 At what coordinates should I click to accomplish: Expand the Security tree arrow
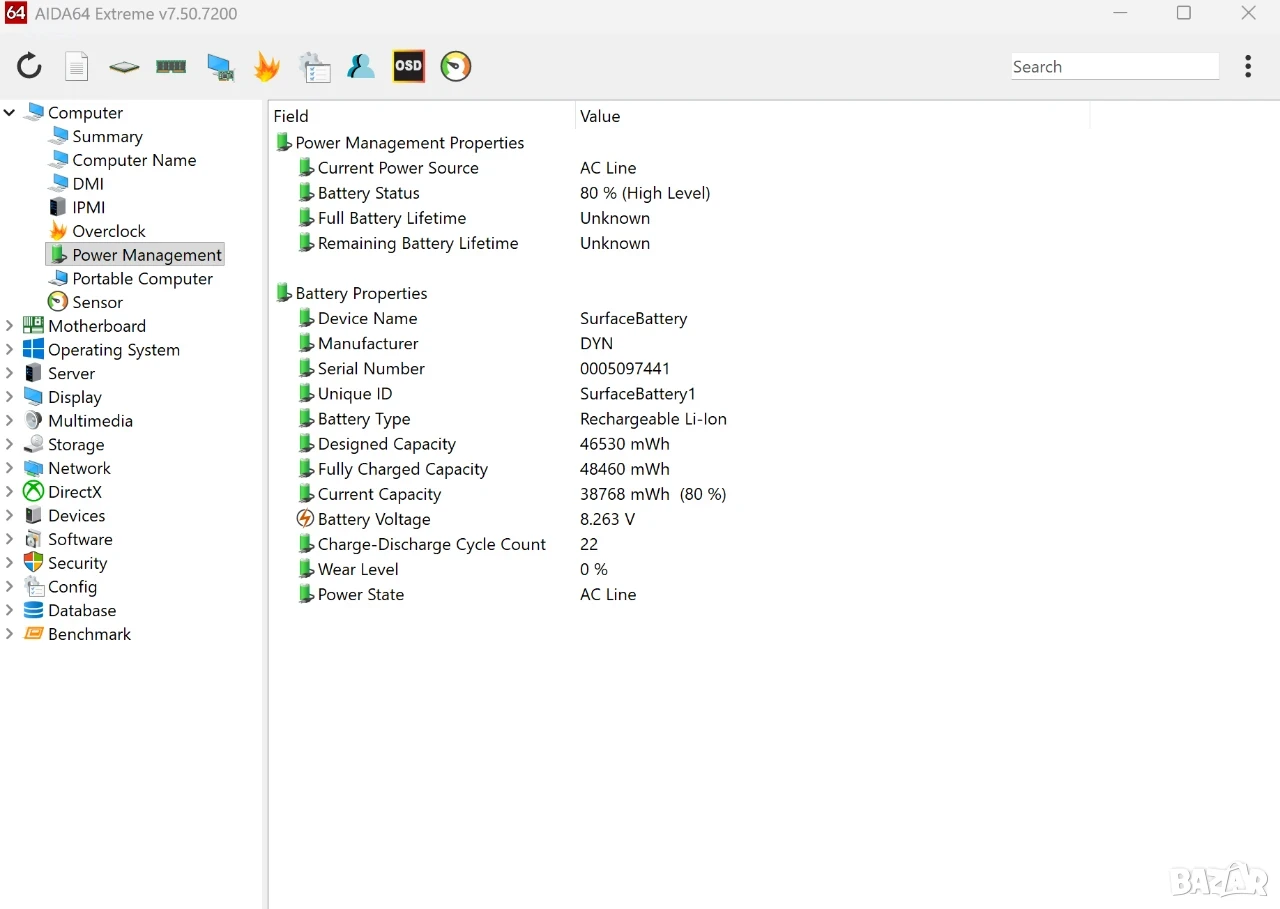pos(10,563)
